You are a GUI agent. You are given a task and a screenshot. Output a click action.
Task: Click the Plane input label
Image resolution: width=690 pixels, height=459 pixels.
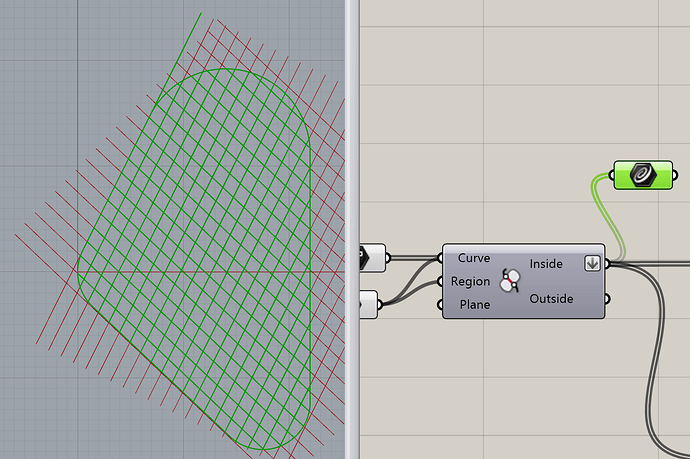point(475,305)
